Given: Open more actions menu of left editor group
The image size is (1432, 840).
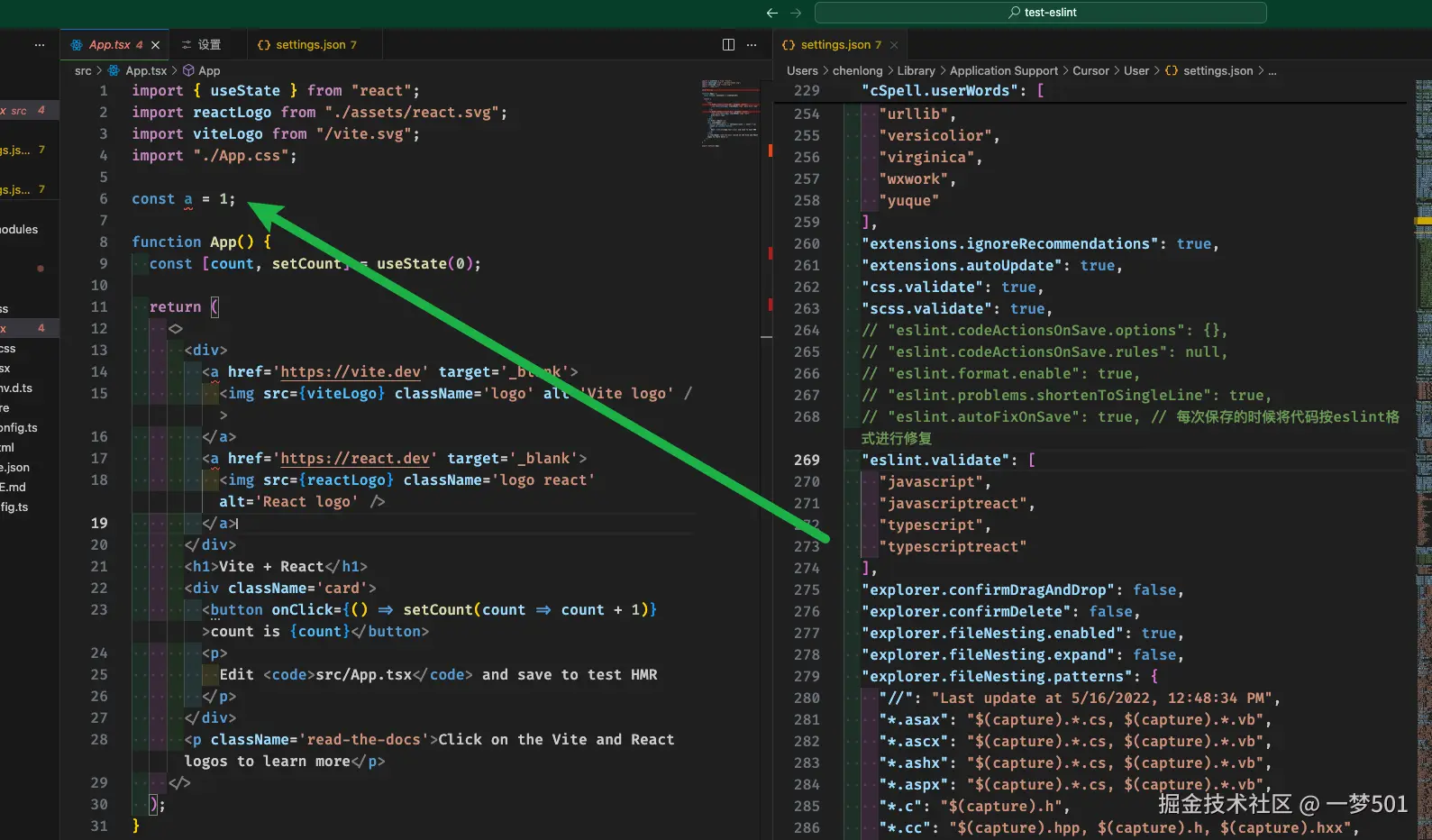Looking at the screenshot, I should click(x=752, y=45).
